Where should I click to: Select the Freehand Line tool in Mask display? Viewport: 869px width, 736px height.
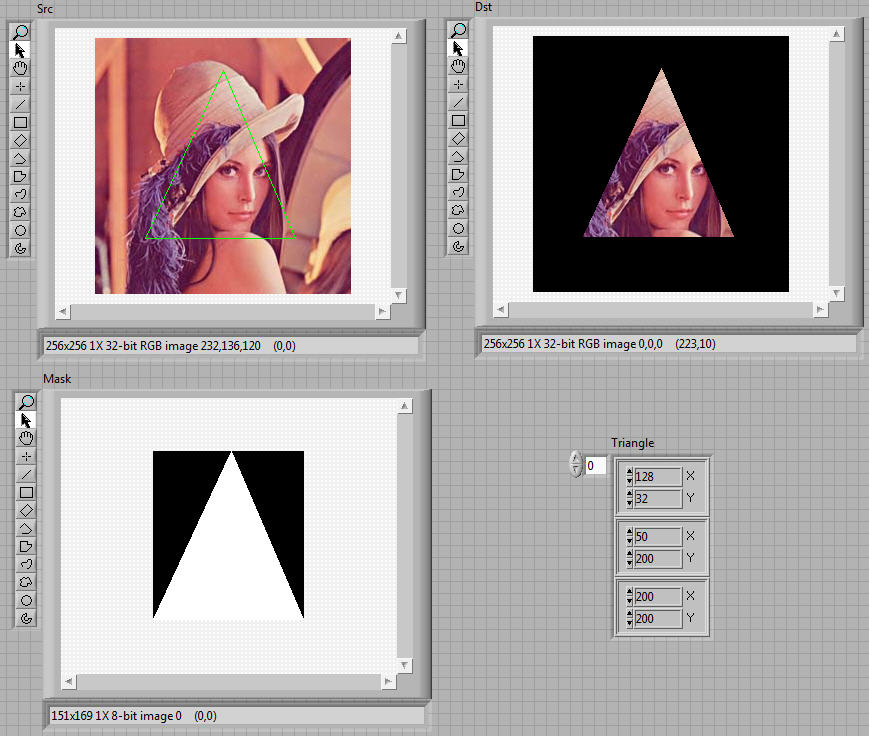coord(26,564)
